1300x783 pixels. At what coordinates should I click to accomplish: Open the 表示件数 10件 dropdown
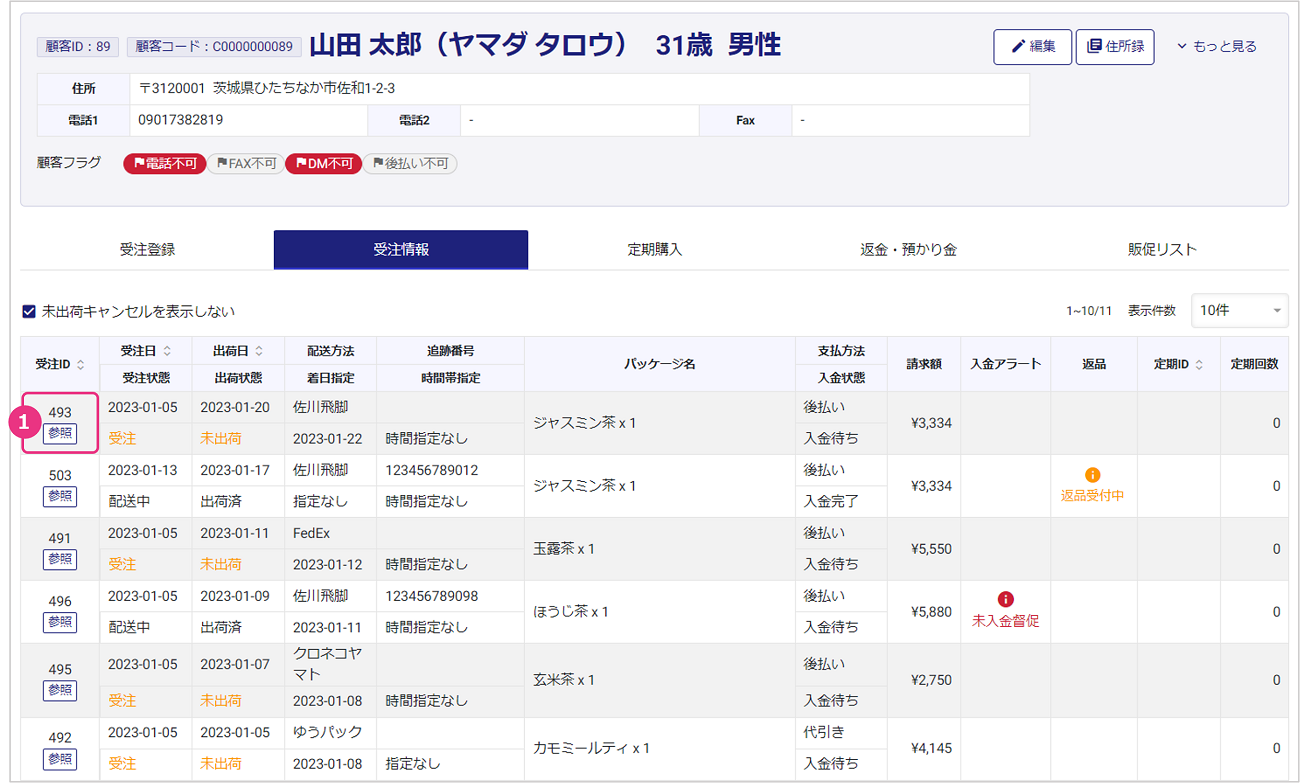pyautogui.click(x=1239, y=311)
